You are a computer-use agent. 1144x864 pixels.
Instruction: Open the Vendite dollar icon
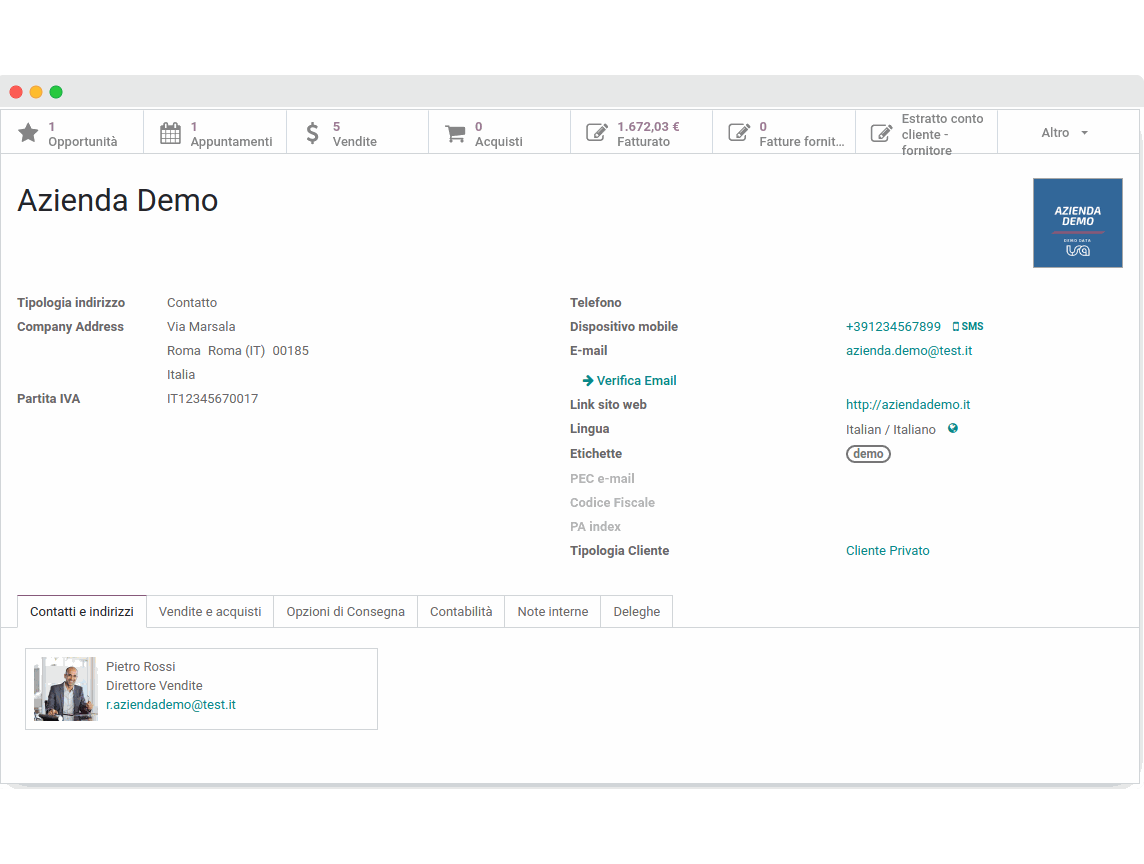[x=312, y=131]
